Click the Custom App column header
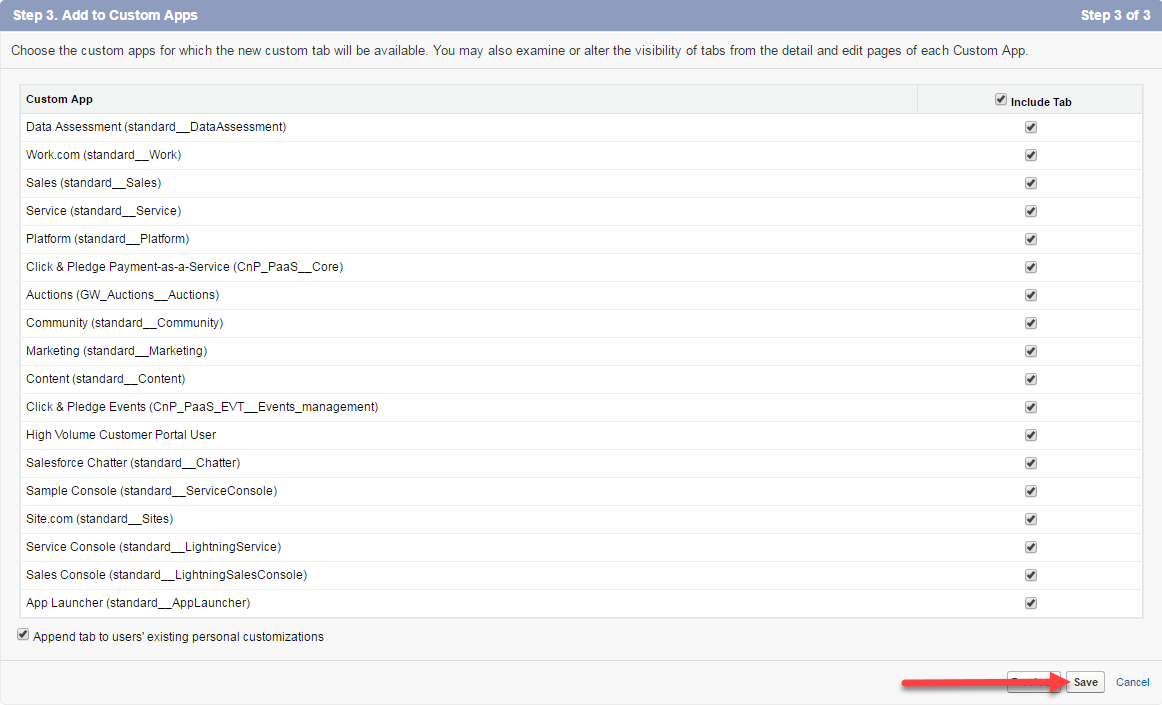Image resolution: width=1162 pixels, height=705 pixels. (x=59, y=99)
